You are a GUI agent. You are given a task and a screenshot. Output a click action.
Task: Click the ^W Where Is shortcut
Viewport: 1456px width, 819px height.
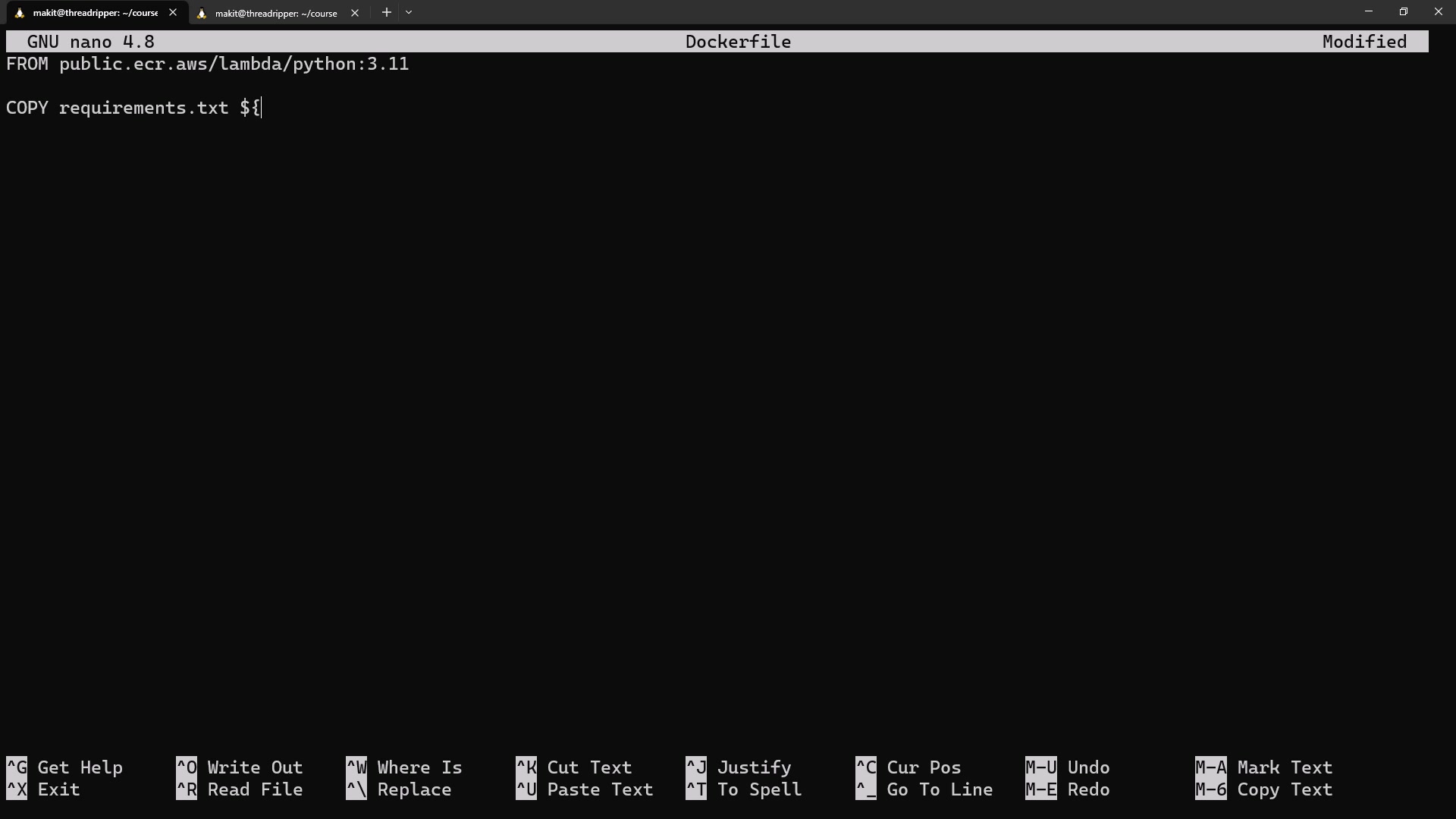[x=404, y=767]
